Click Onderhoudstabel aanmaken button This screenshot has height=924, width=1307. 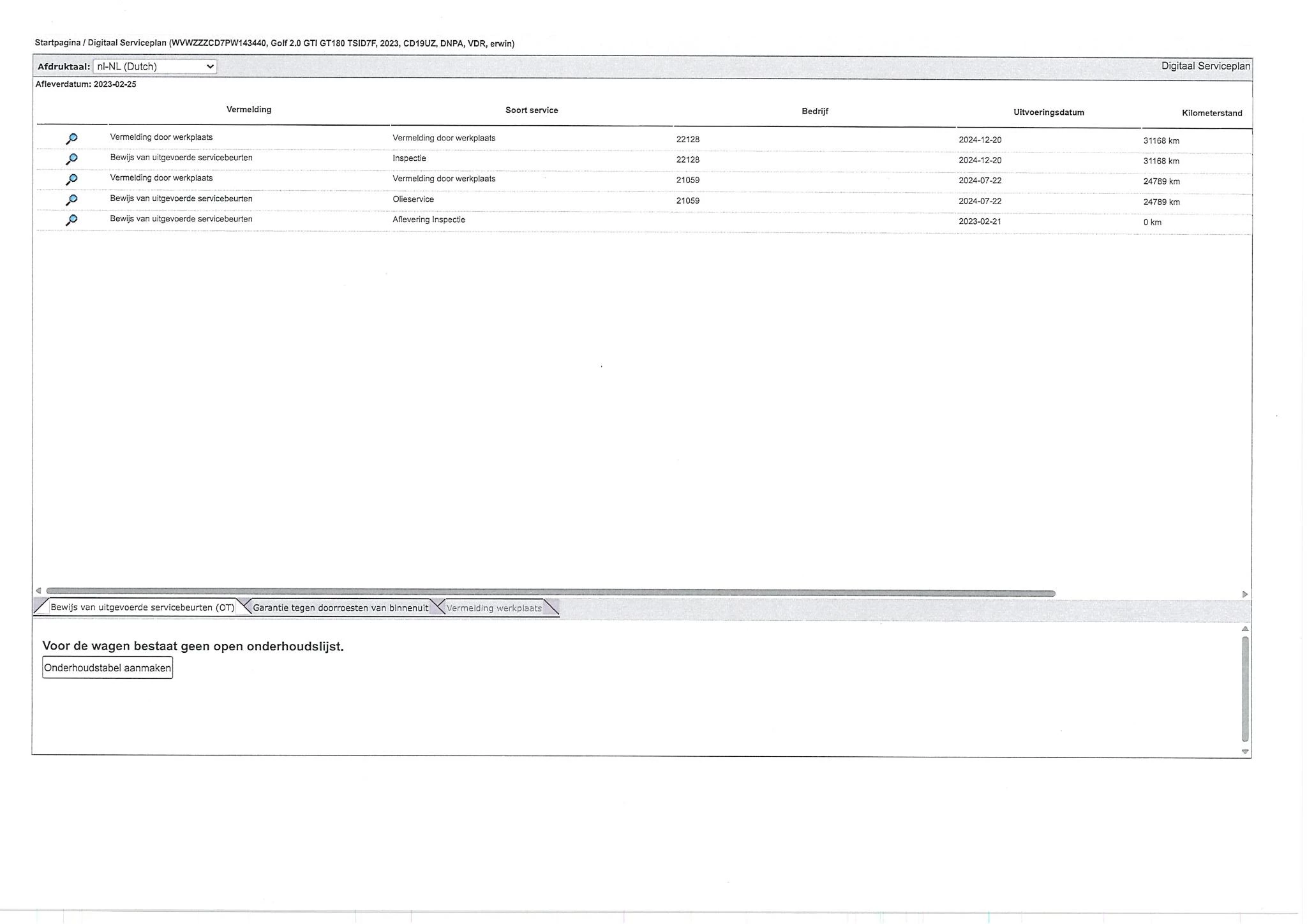pos(107,668)
